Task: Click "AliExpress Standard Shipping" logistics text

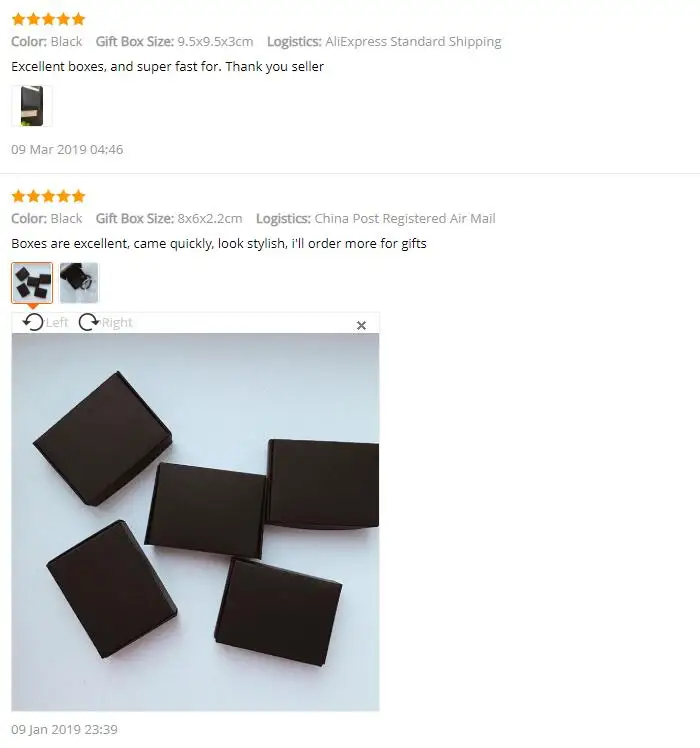Action: tap(413, 42)
